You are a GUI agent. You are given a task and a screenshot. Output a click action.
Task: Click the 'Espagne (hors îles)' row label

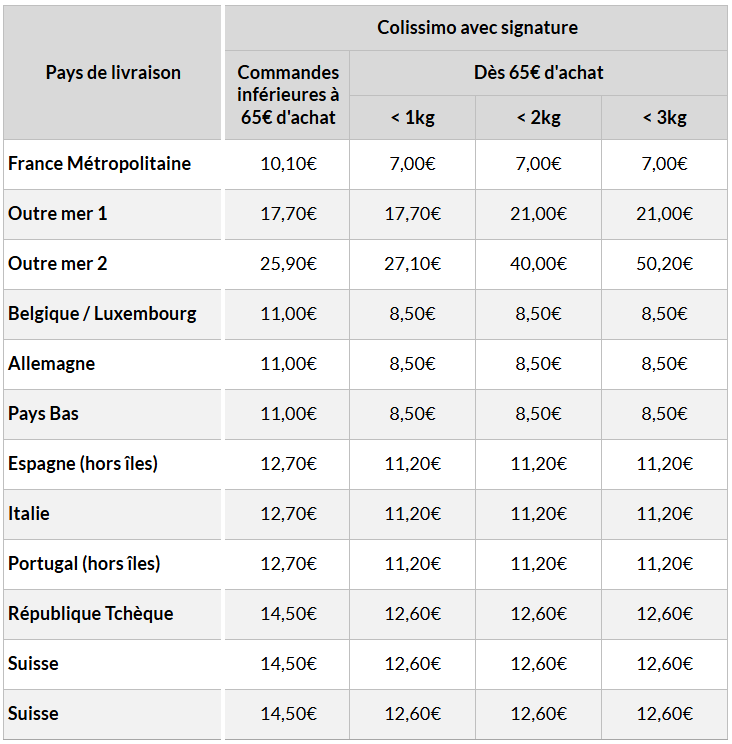[83, 464]
